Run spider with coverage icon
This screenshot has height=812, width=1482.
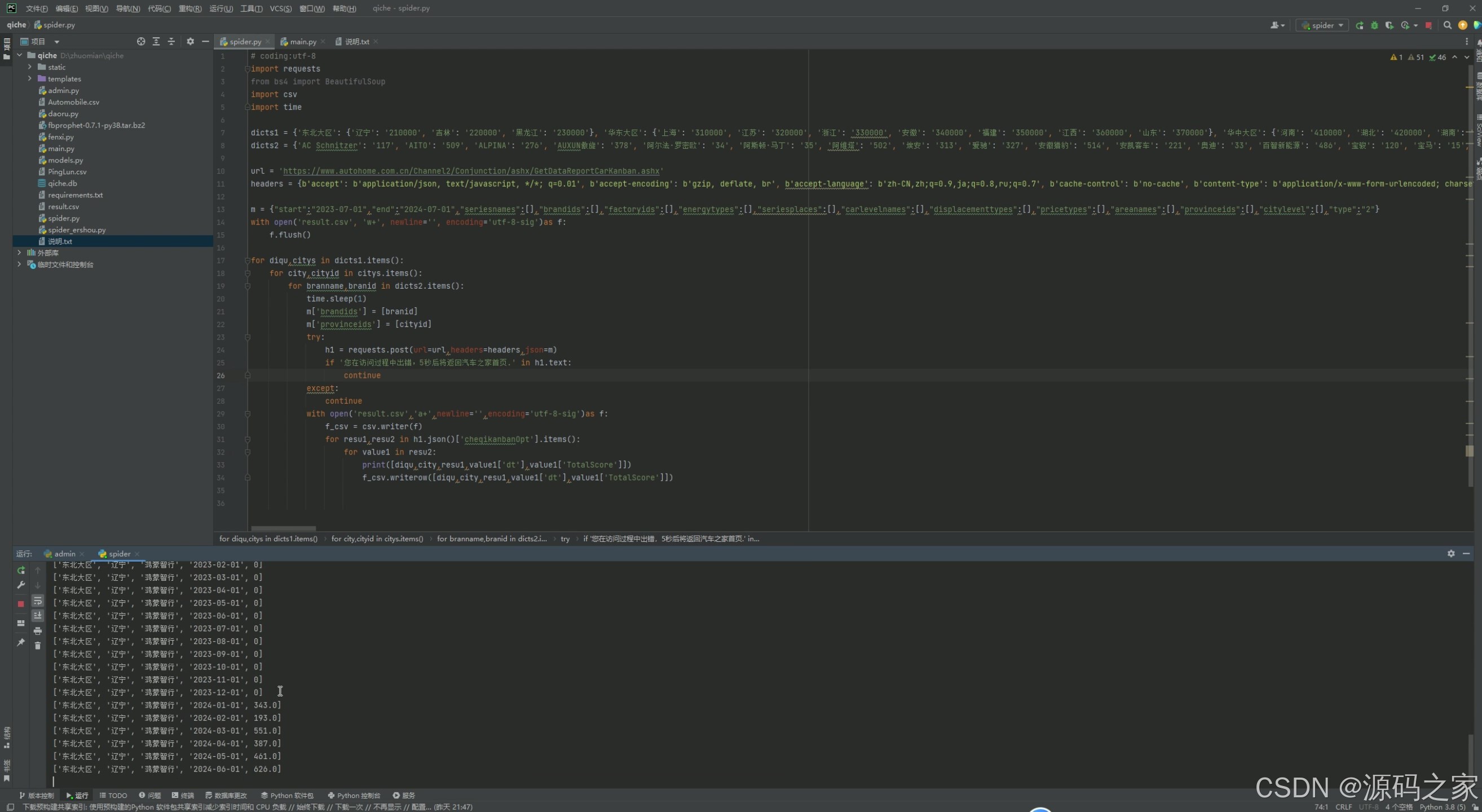pos(1390,25)
